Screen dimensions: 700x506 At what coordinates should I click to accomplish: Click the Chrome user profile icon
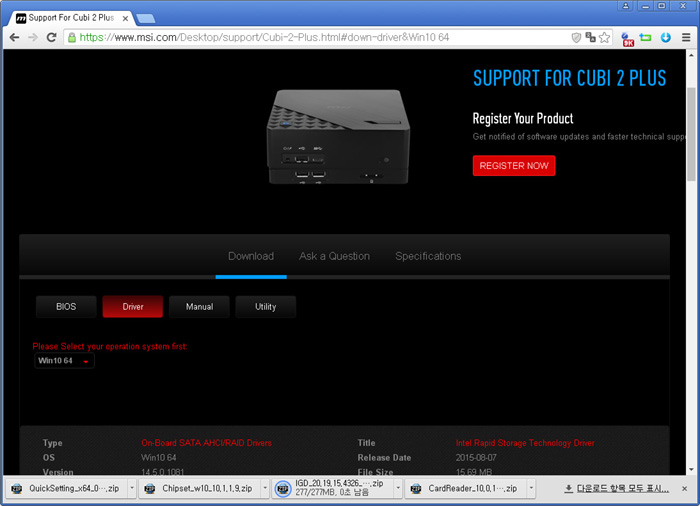click(x=625, y=6)
